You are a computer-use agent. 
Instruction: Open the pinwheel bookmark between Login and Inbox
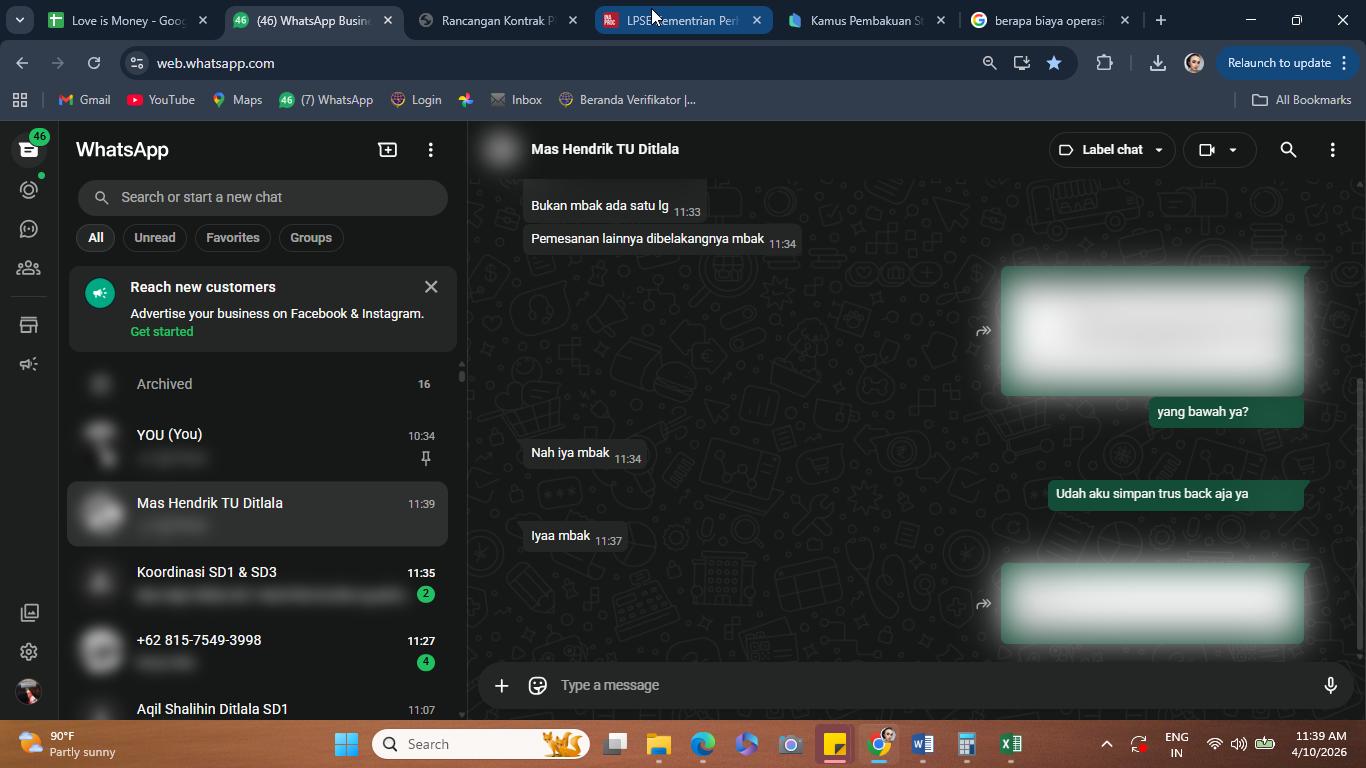(x=466, y=100)
